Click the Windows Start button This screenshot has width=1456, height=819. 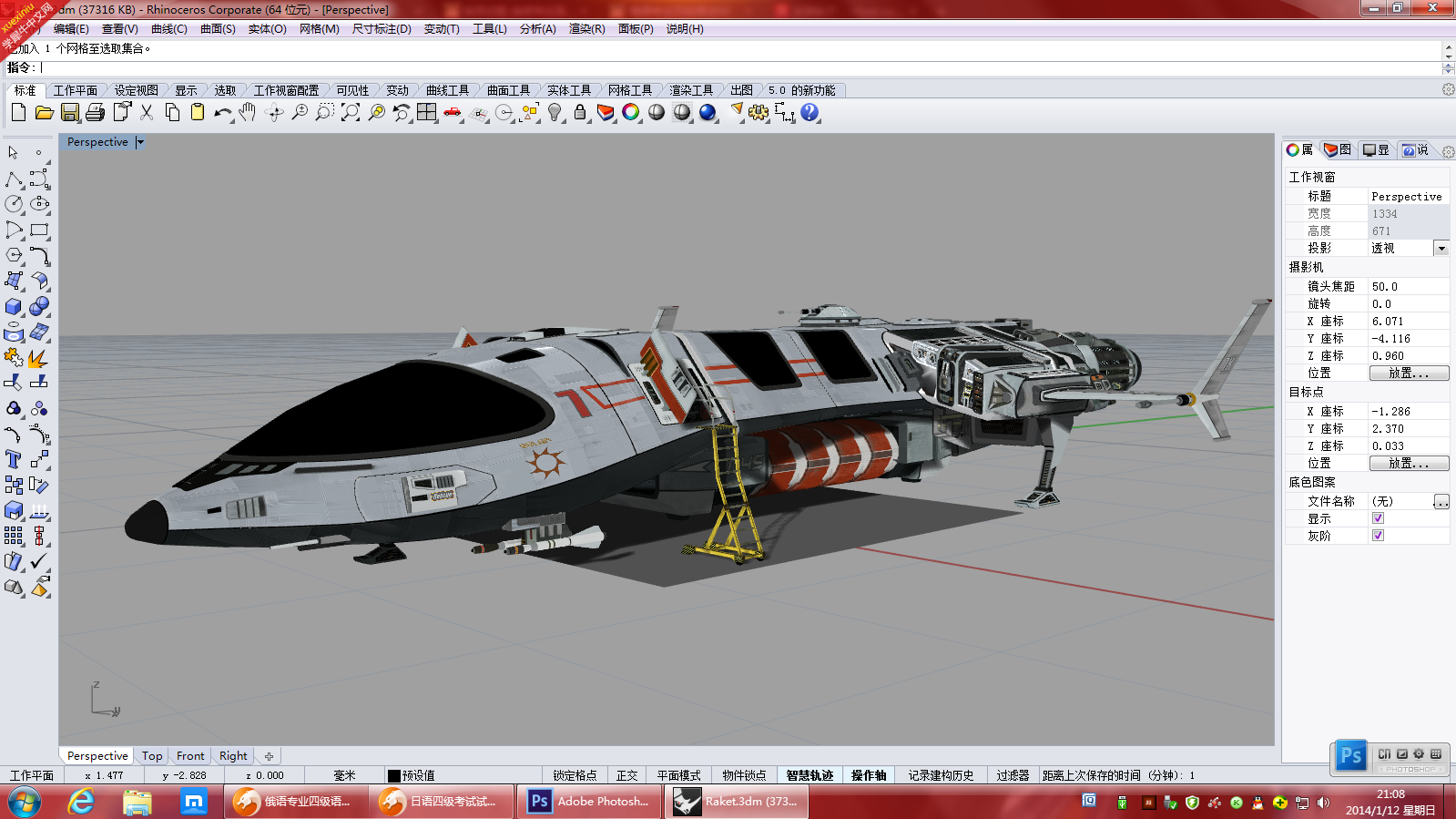pos(25,803)
